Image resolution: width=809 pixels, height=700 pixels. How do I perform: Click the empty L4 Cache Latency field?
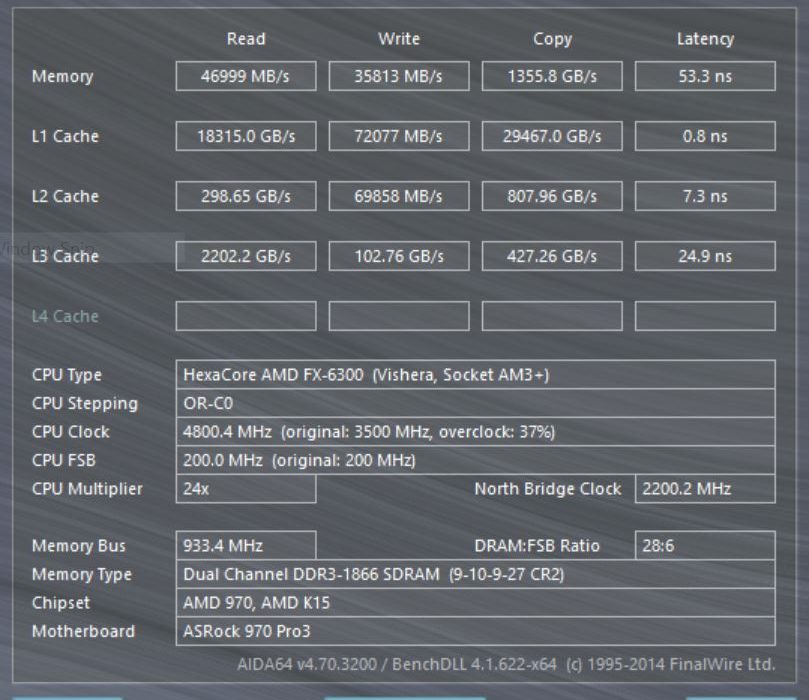[x=705, y=316]
